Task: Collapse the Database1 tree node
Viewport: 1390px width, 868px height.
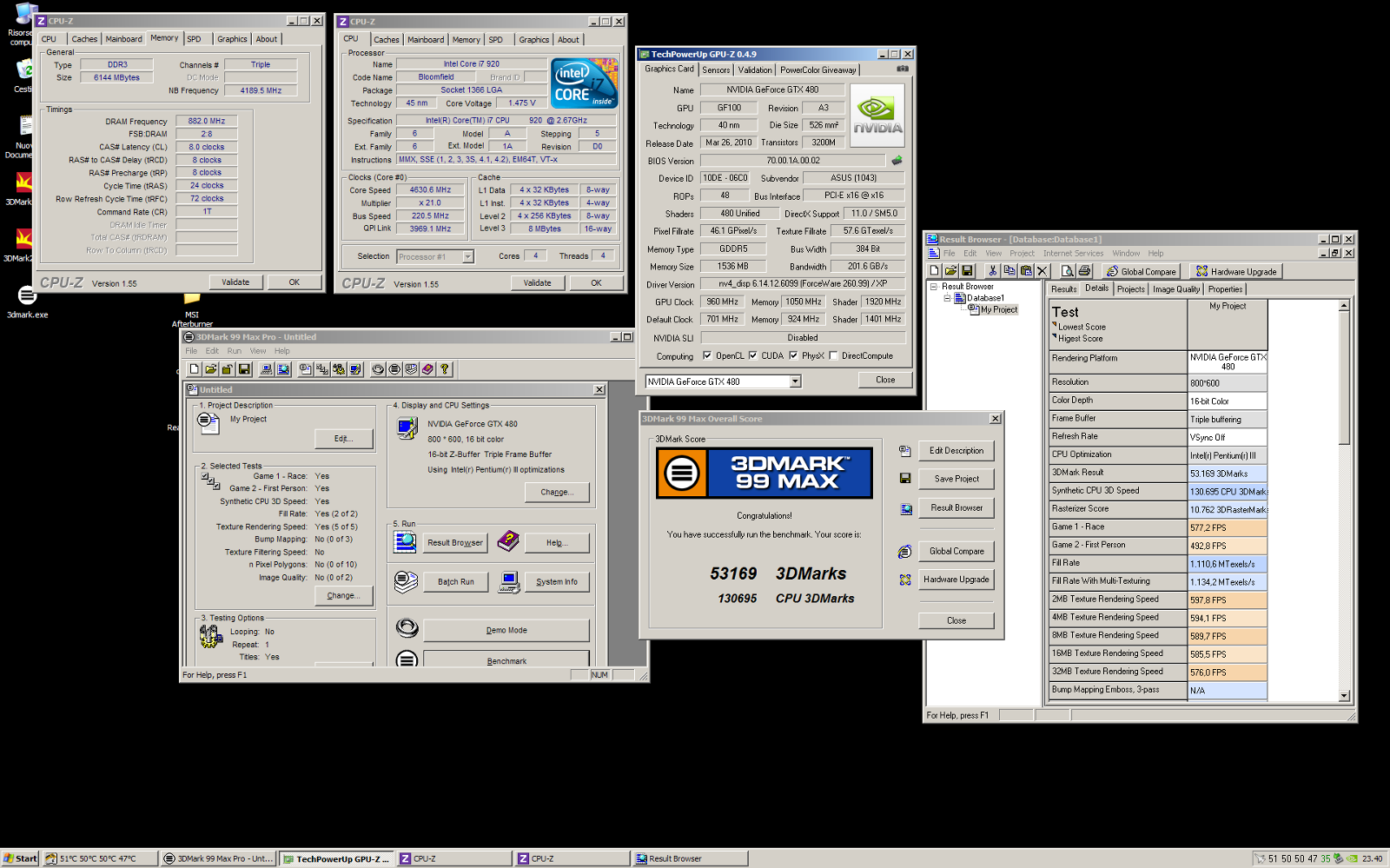Action: tap(948, 298)
